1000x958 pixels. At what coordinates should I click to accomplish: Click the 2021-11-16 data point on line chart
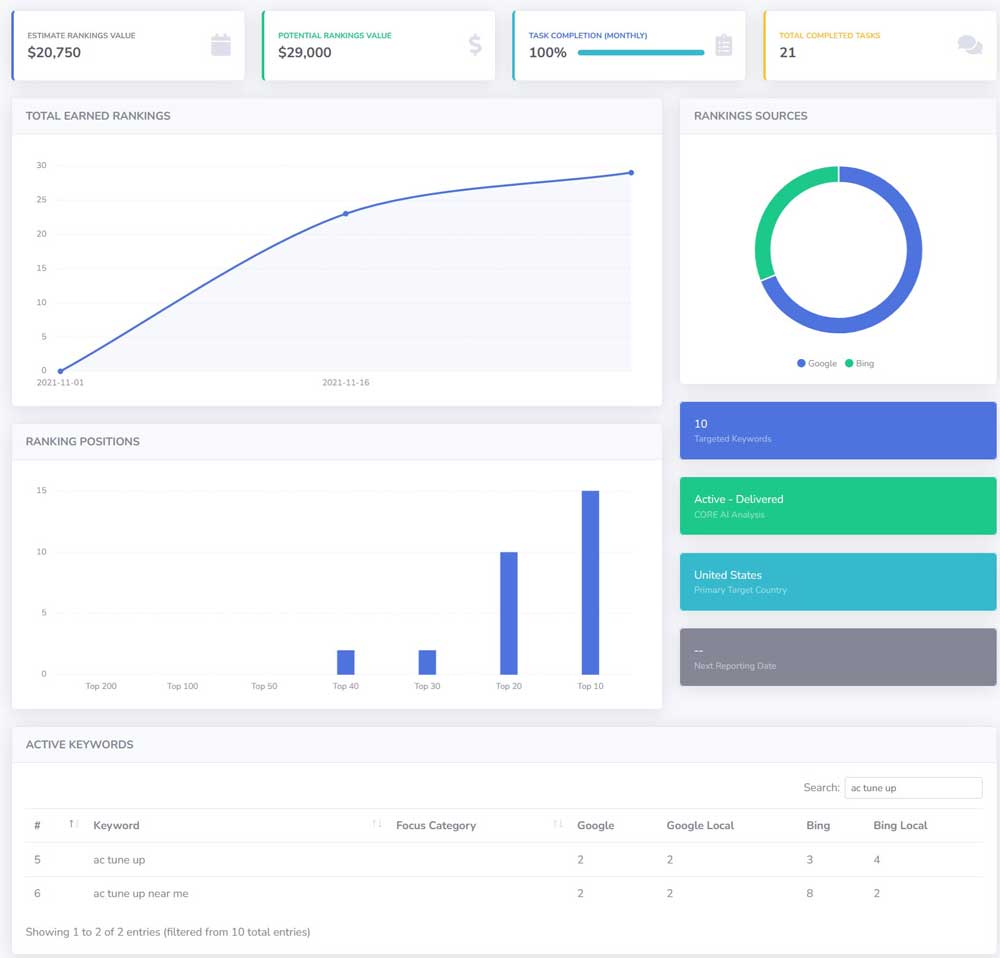(x=346, y=213)
